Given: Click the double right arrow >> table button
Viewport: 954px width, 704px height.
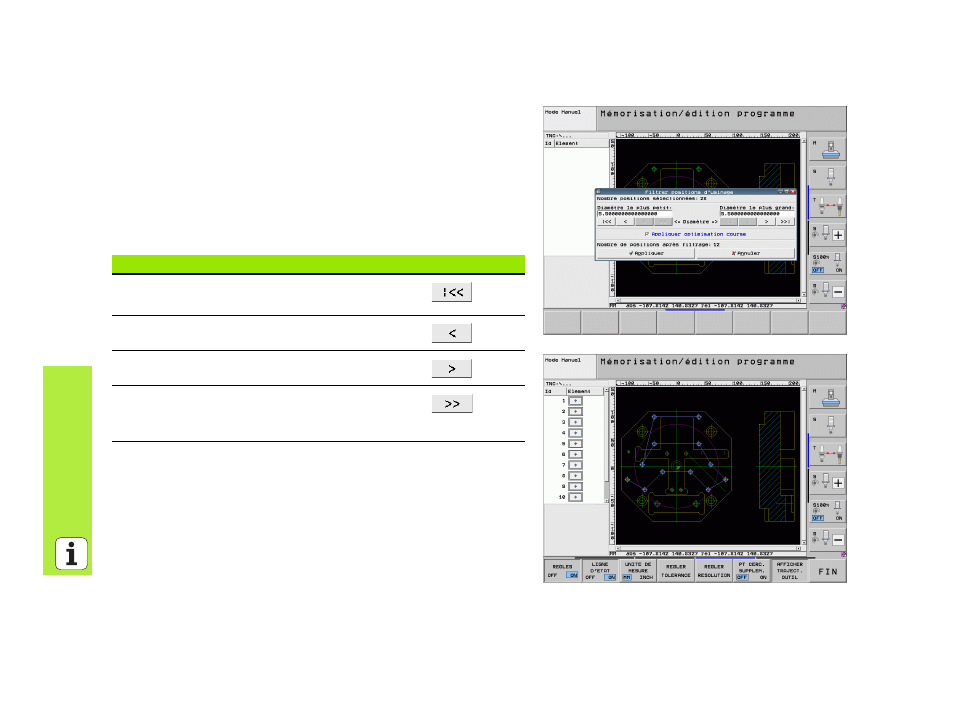Looking at the screenshot, I should coord(451,403).
